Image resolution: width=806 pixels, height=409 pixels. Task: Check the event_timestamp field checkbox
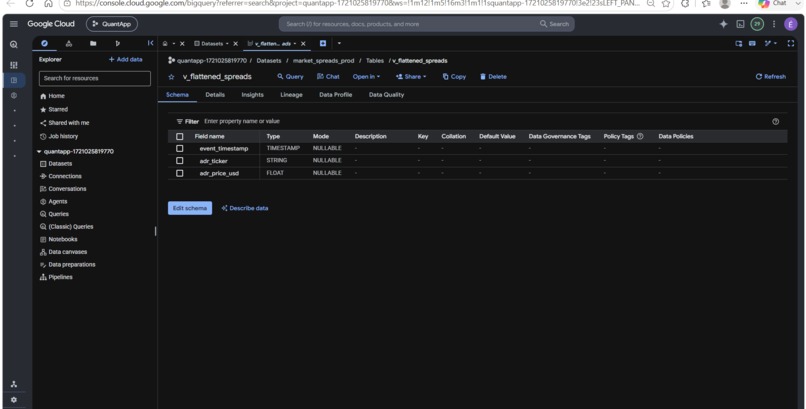[x=179, y=148]
